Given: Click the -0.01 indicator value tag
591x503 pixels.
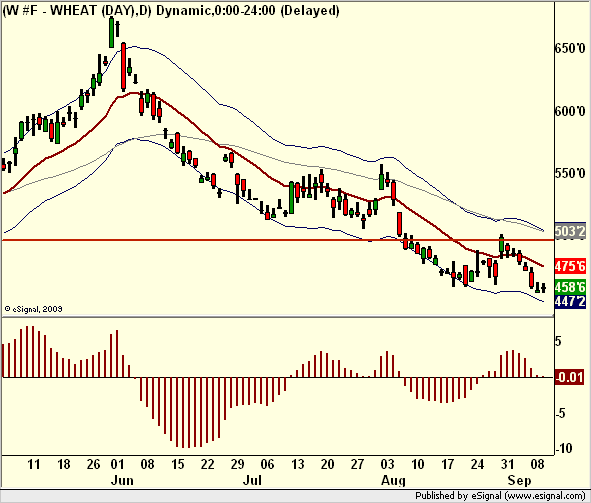Looking at the screenshot, I should point(571,377).
